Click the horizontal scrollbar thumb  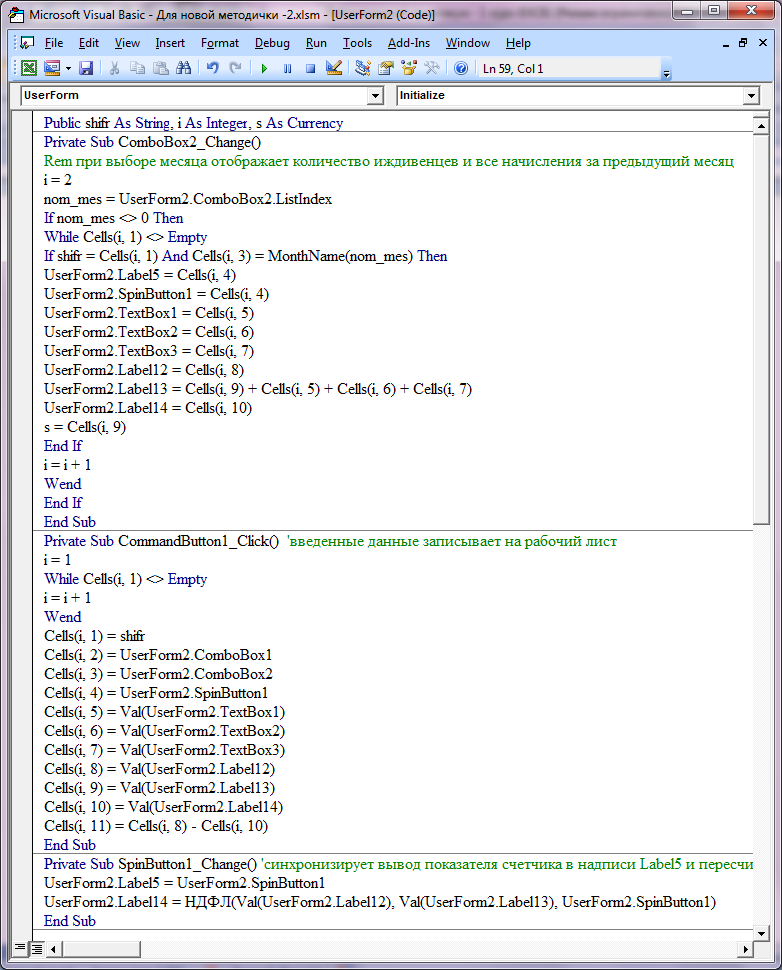coord(101,948)
